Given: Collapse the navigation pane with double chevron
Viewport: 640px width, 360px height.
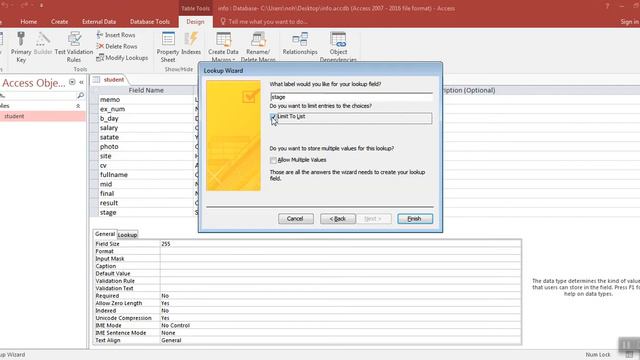Looking at the screenshot, I should coord(81,82).
